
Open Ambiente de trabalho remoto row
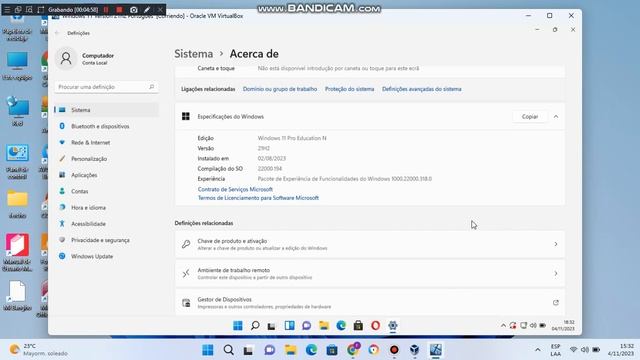(370, 273)
